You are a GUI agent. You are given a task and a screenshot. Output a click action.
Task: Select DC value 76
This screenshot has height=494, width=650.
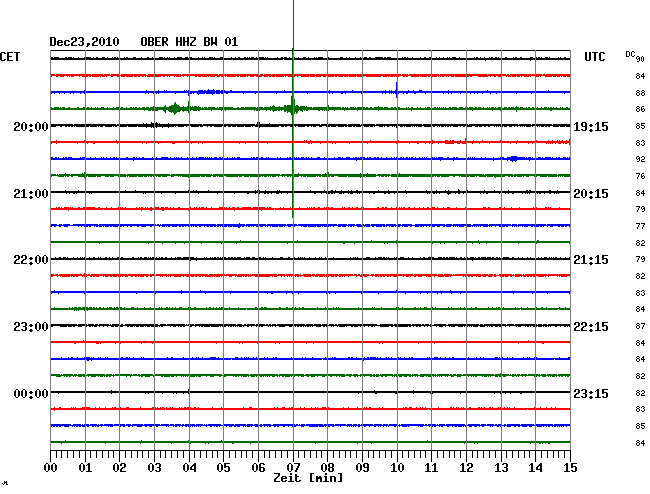coord(640,176)
